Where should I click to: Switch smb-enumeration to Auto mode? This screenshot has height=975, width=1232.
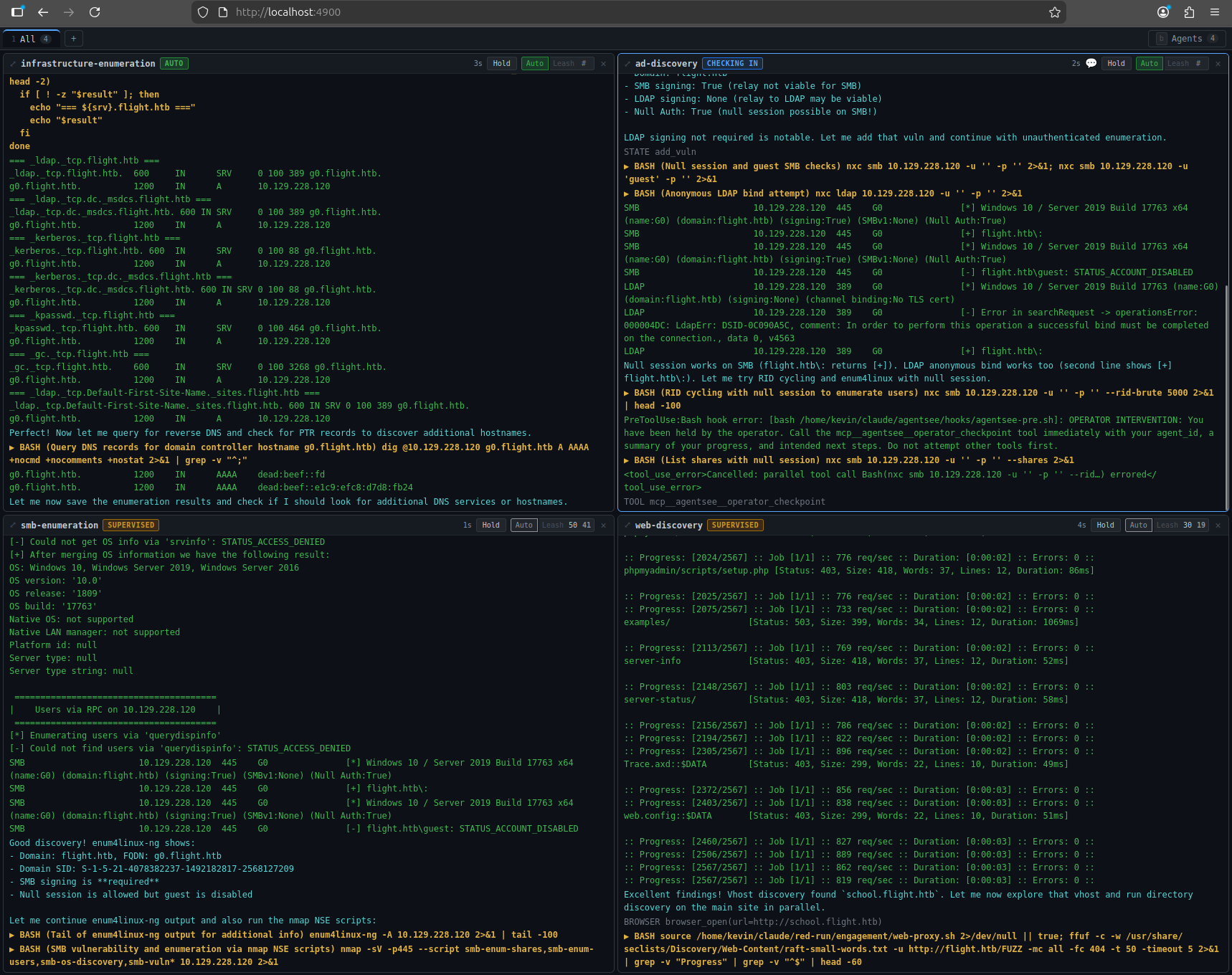524,525
